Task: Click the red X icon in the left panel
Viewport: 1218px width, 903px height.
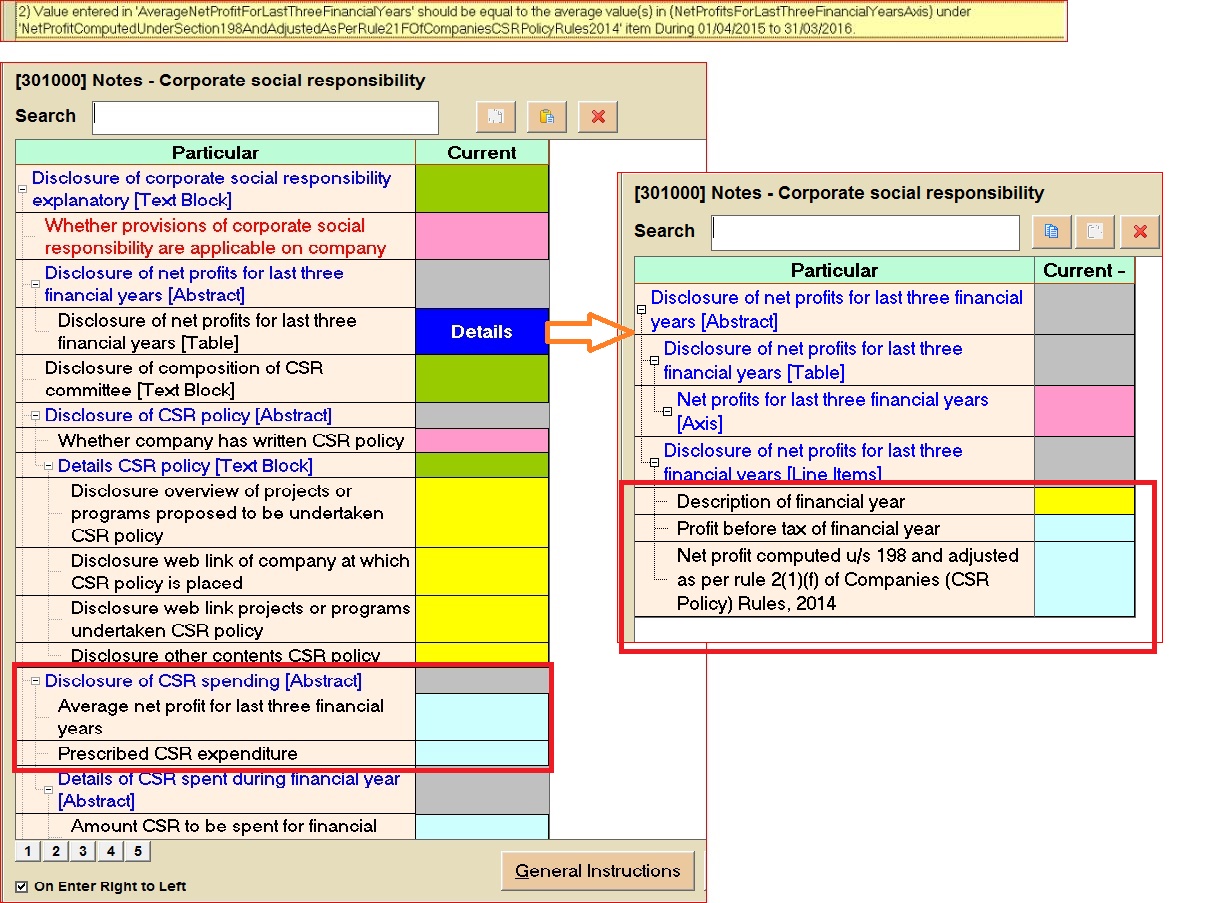Action: 598,117
